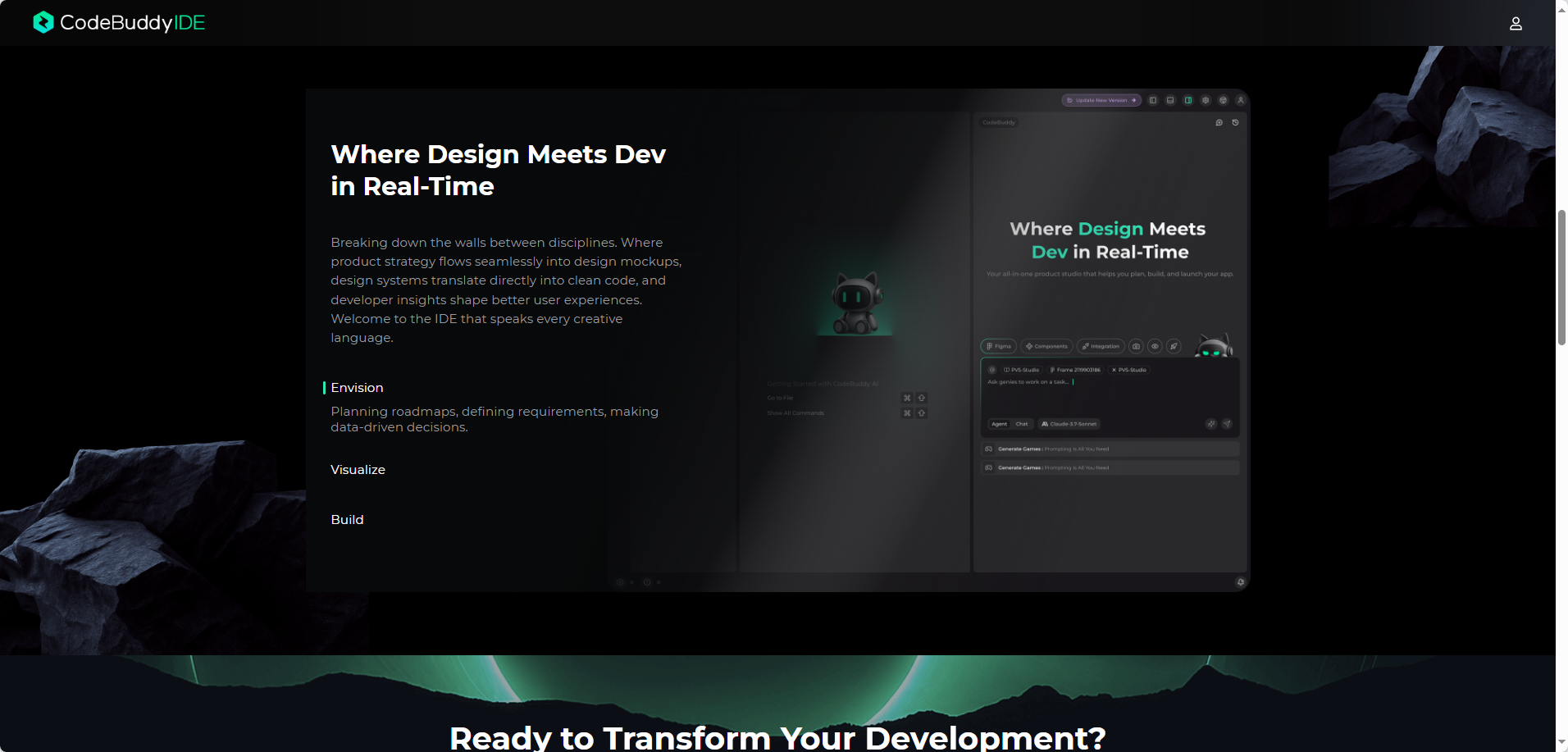Click the notification bell icon in mockup footer
The image size is (1568, 752).
[1240, 582]
